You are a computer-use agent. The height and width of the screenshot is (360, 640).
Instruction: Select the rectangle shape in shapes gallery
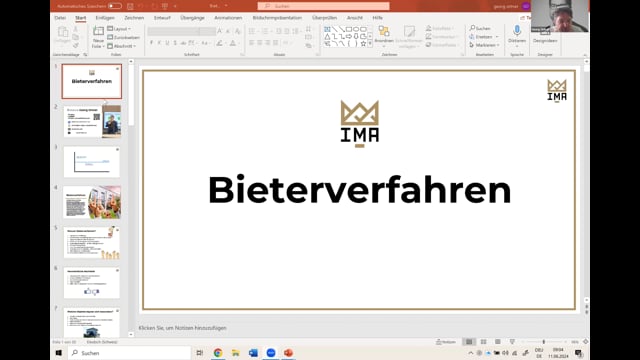pyautogui.click(x=349, y=29)
